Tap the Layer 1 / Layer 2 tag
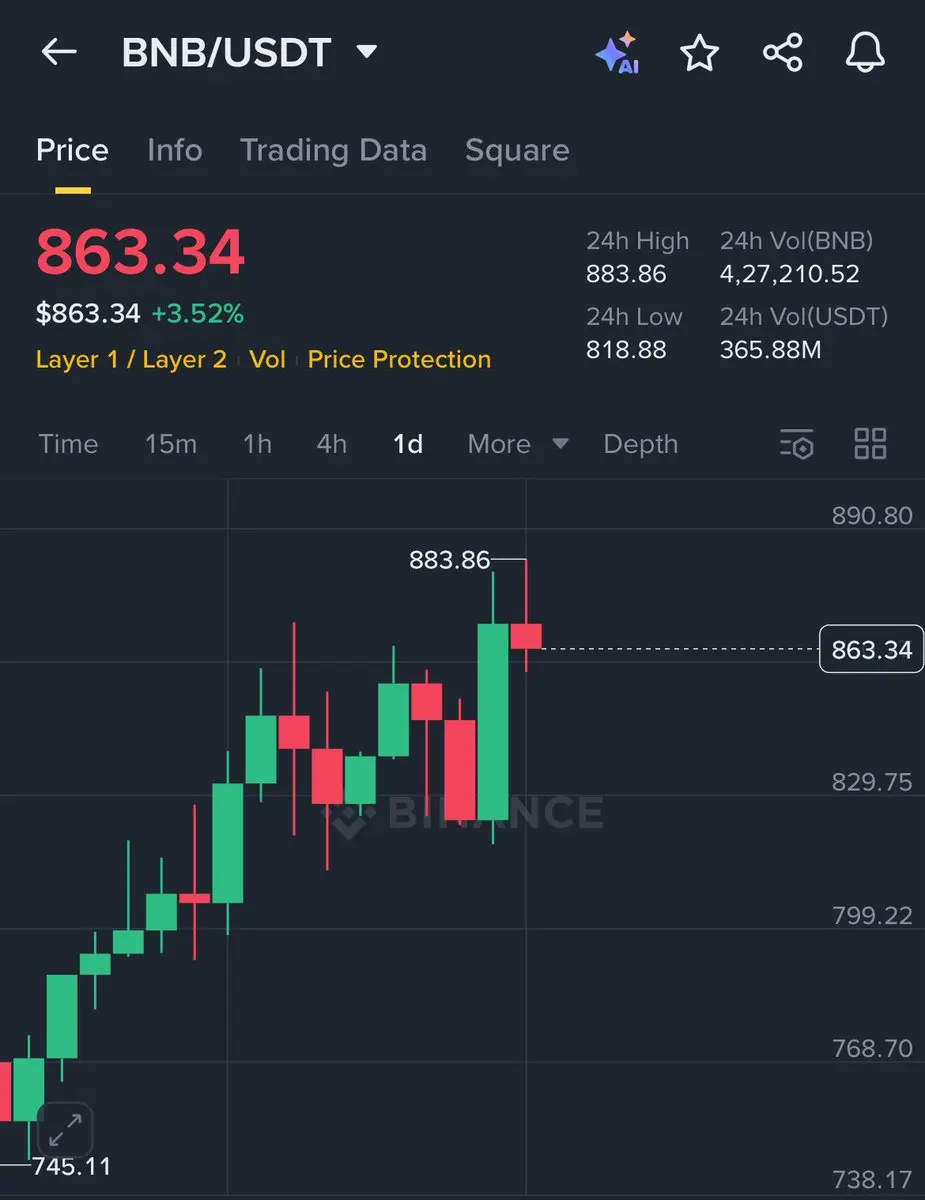 pos(131,360)
